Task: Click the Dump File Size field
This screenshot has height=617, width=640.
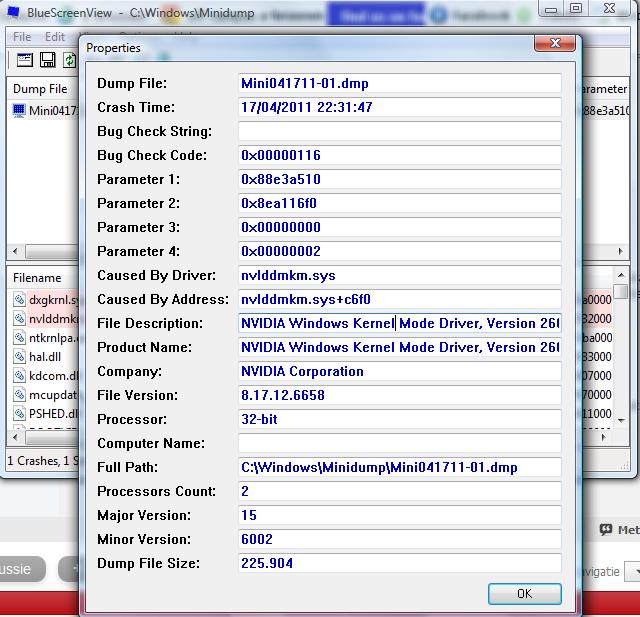Action: point(400,564)
